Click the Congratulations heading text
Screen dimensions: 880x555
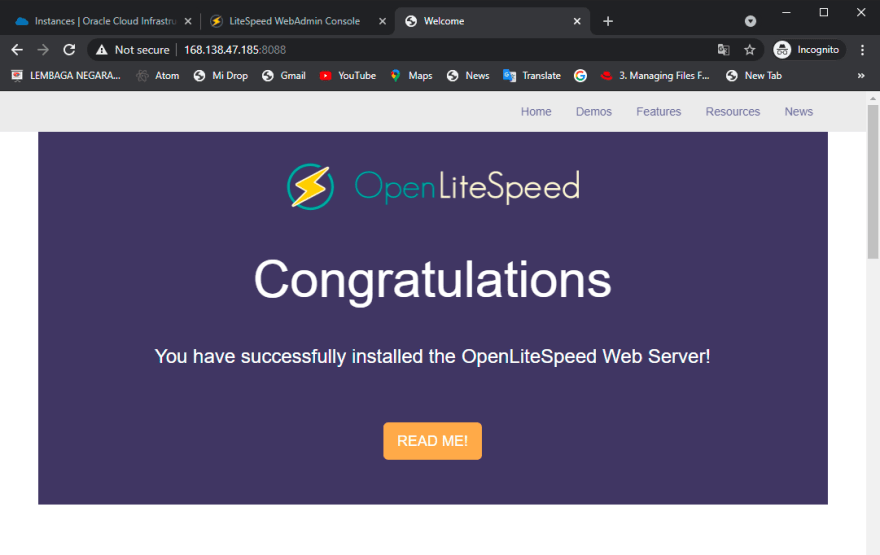pos(432,280)
